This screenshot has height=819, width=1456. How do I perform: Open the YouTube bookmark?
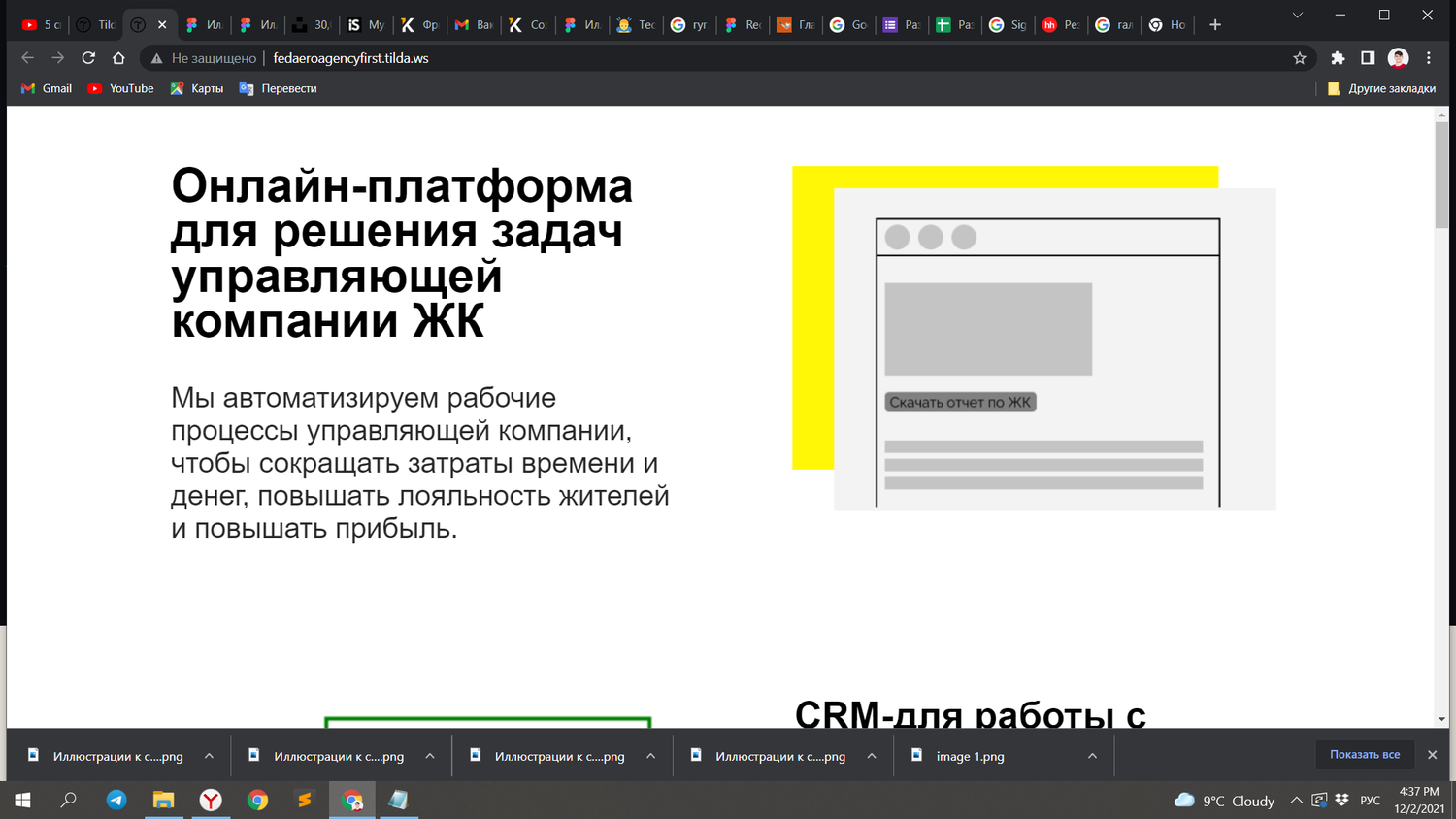tap(121, 88)
